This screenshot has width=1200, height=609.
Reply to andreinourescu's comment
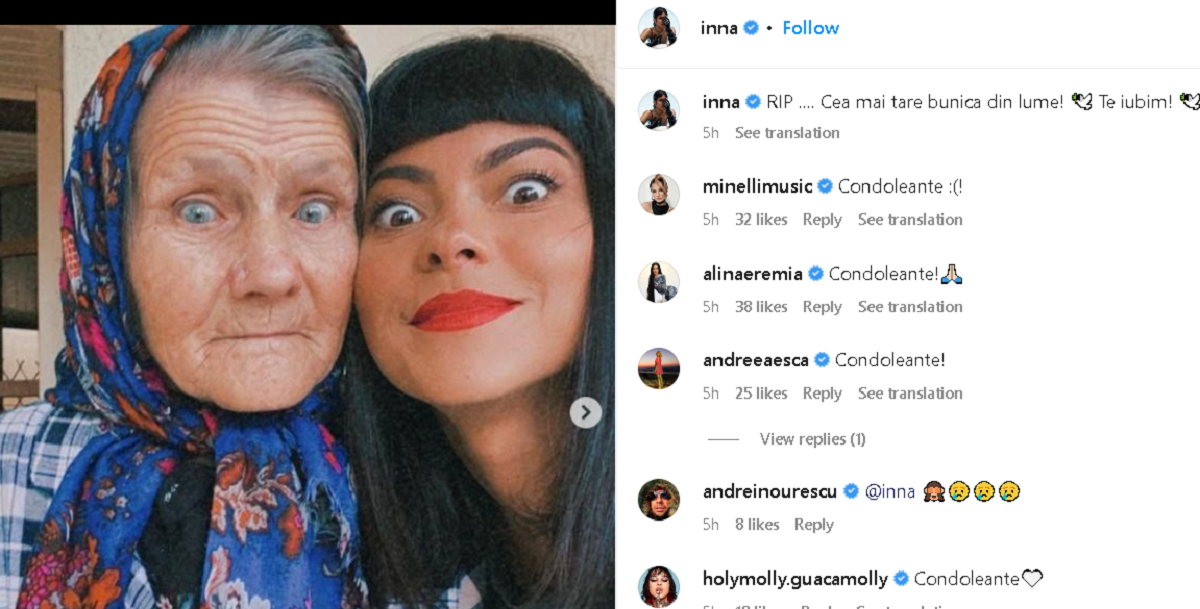point(814,525)
